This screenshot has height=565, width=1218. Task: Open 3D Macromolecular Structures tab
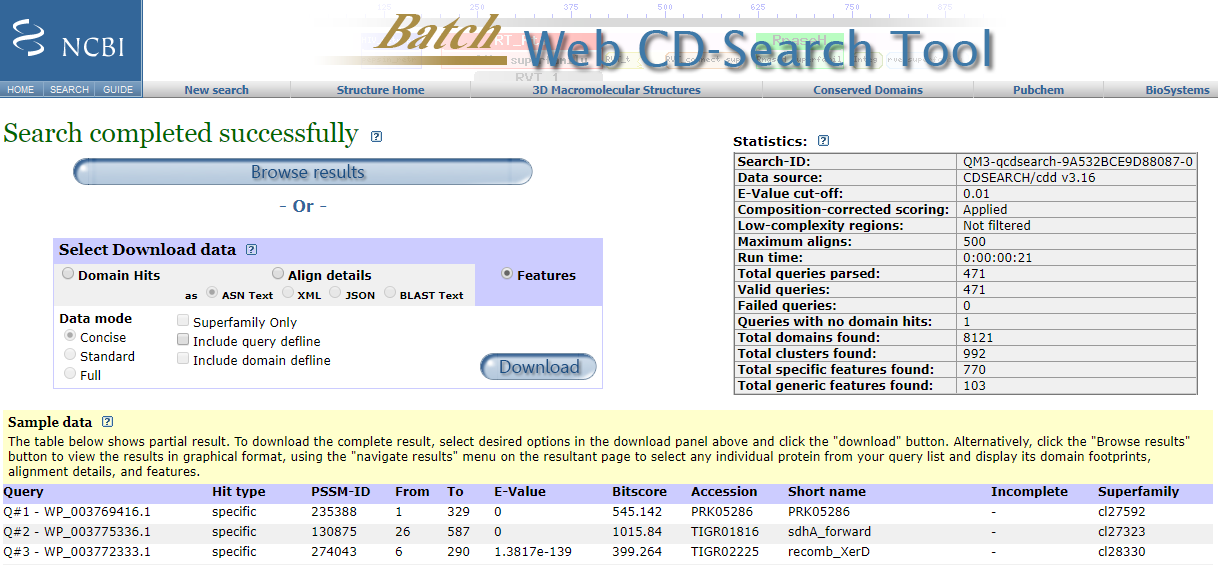coord(616,90)
